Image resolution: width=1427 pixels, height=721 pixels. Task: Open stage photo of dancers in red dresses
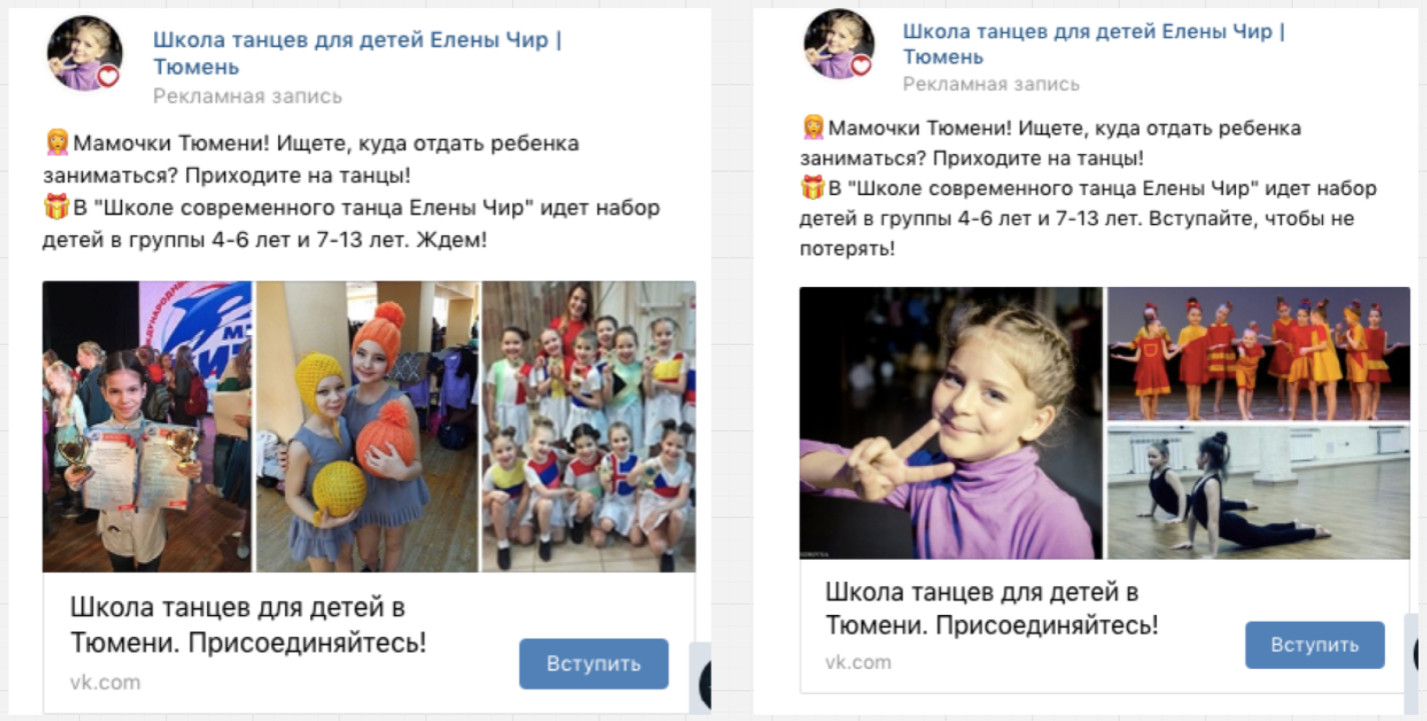1258,354
